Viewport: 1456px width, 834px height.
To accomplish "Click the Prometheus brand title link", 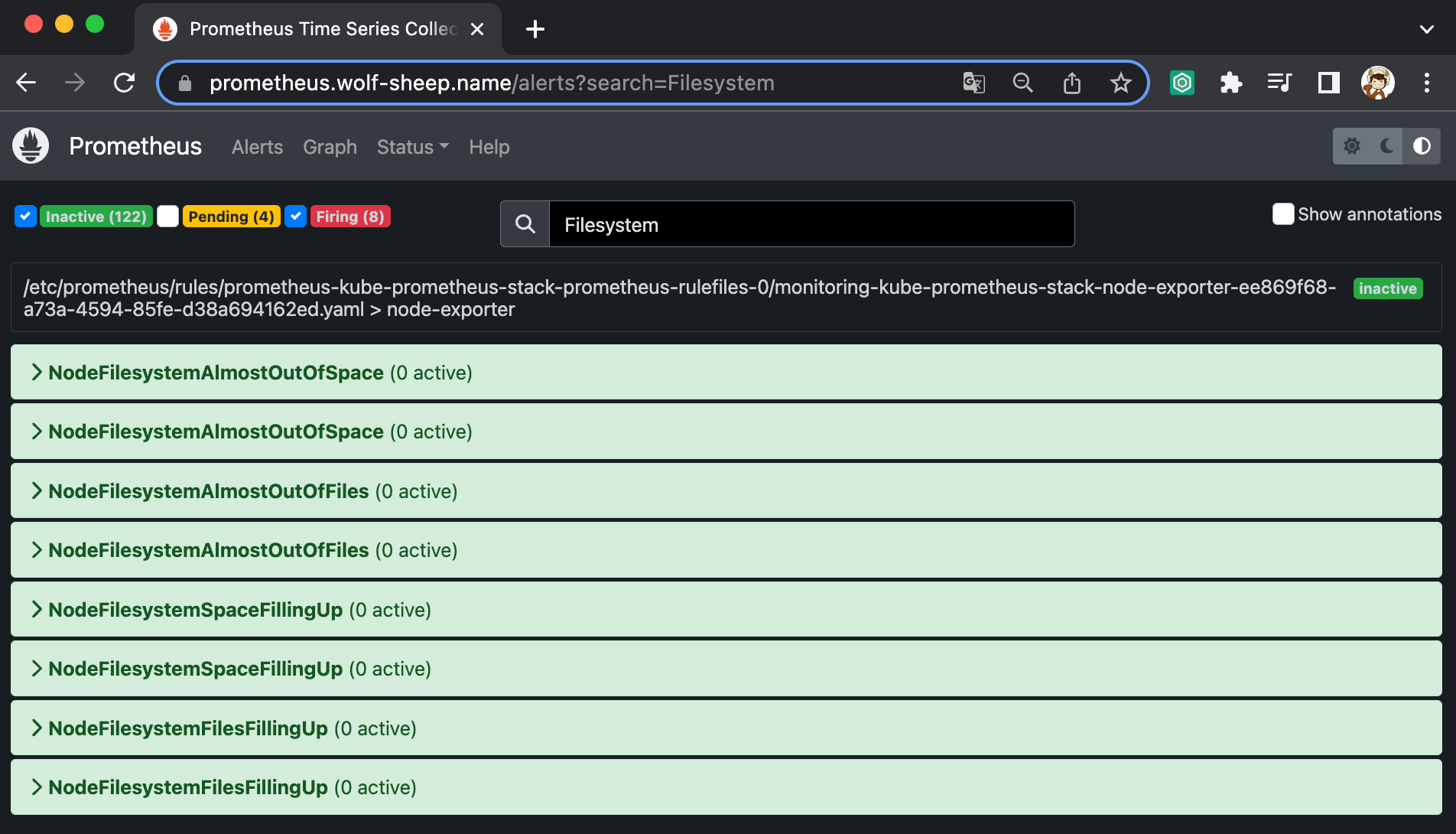I will [135, 146].
